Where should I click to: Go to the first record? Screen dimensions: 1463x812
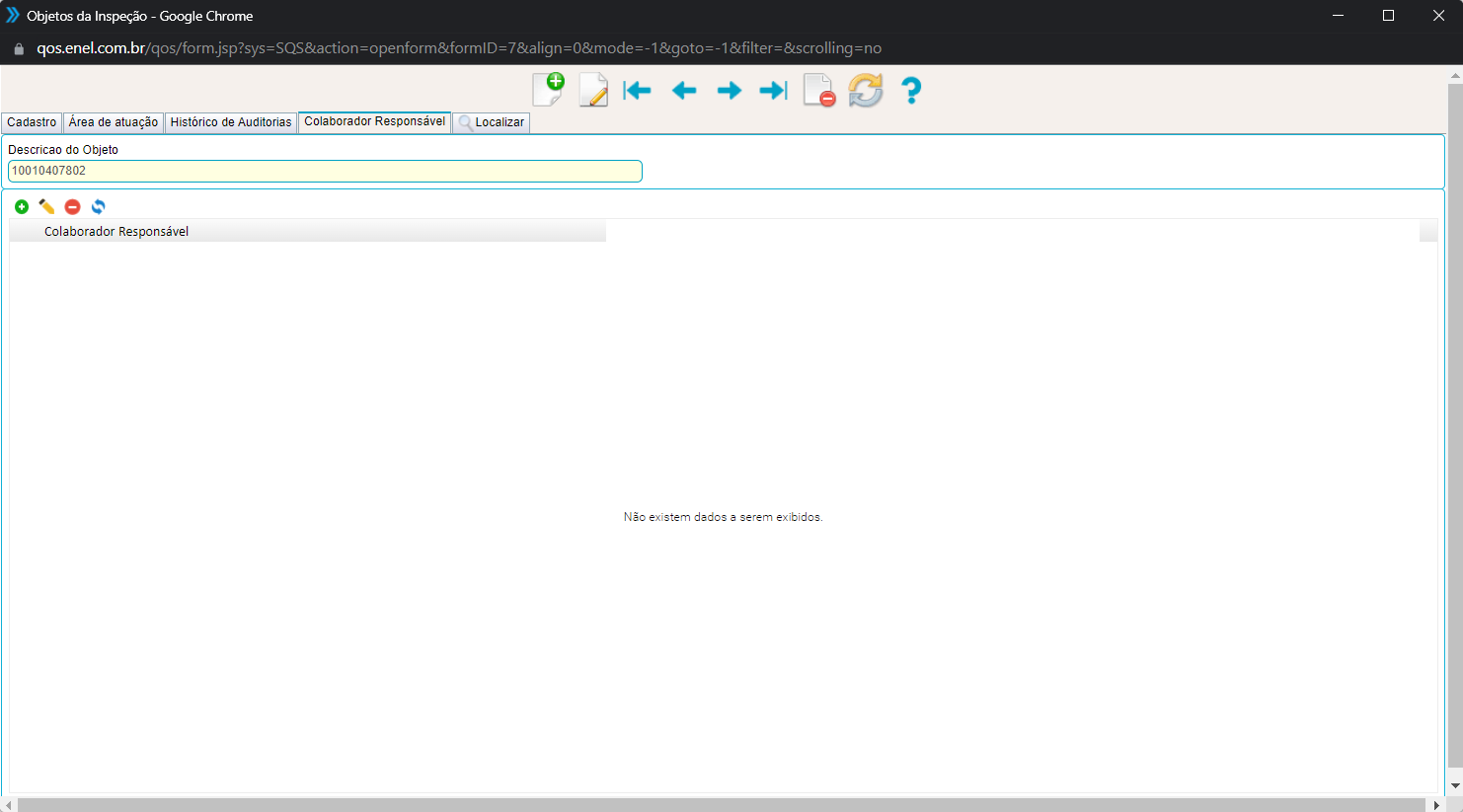click(x=638, y=91)
